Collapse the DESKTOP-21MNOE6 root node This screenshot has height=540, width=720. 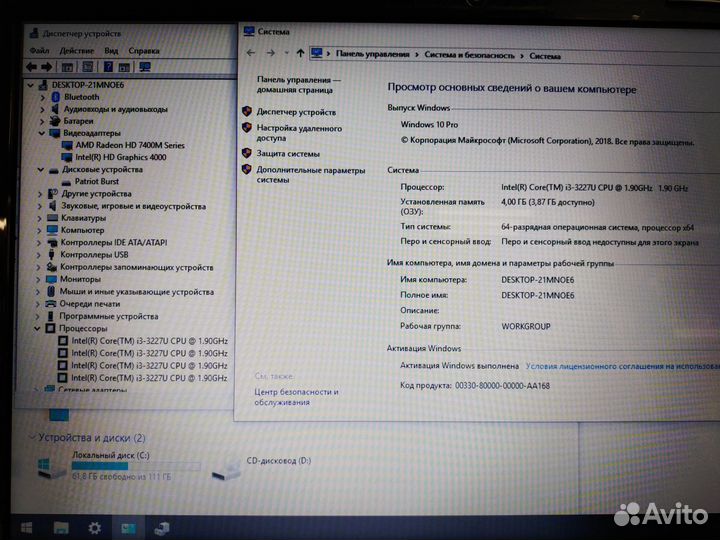[x=30, y=85]
